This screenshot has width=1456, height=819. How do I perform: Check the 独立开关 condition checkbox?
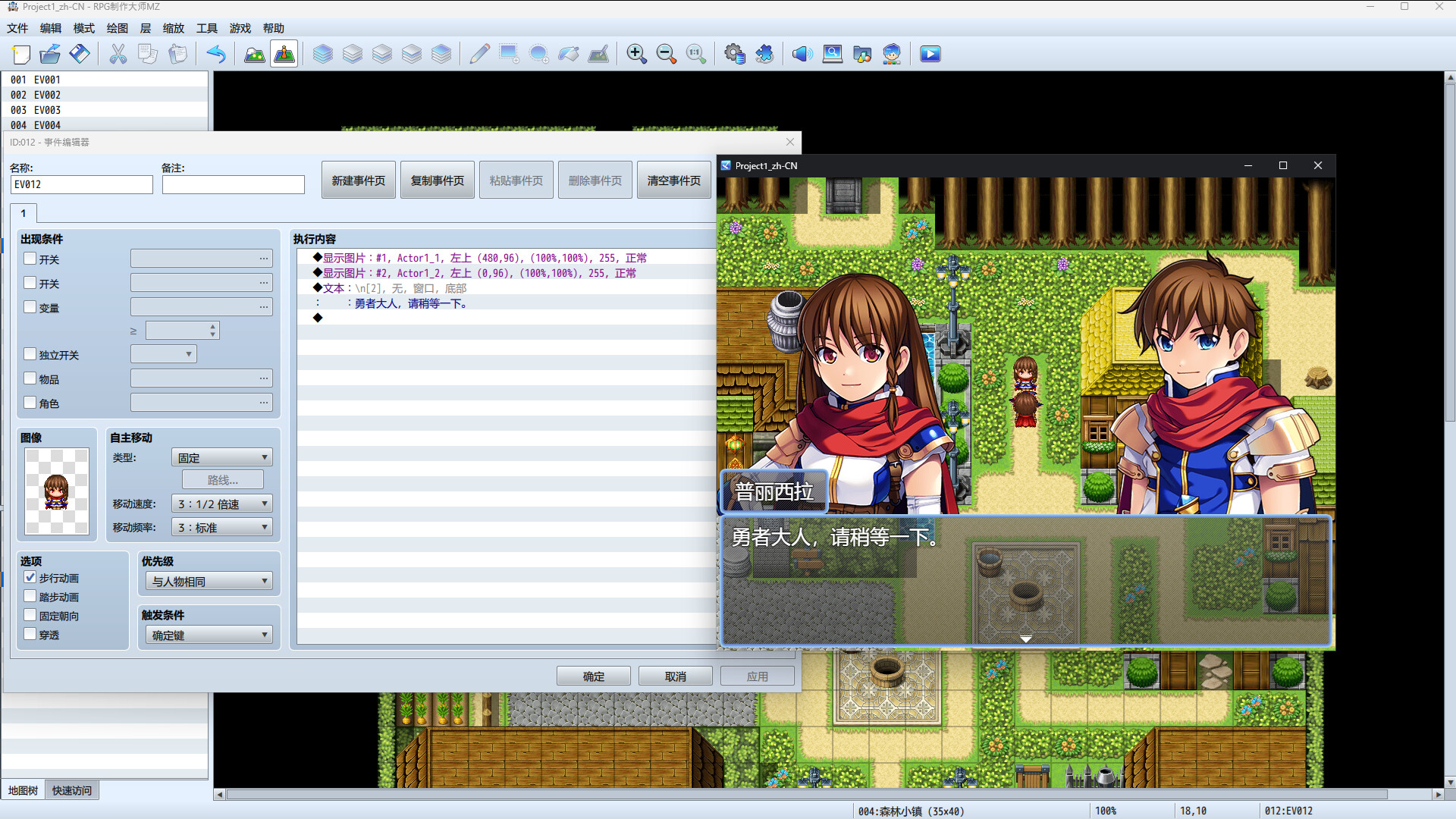pos(30,354)
